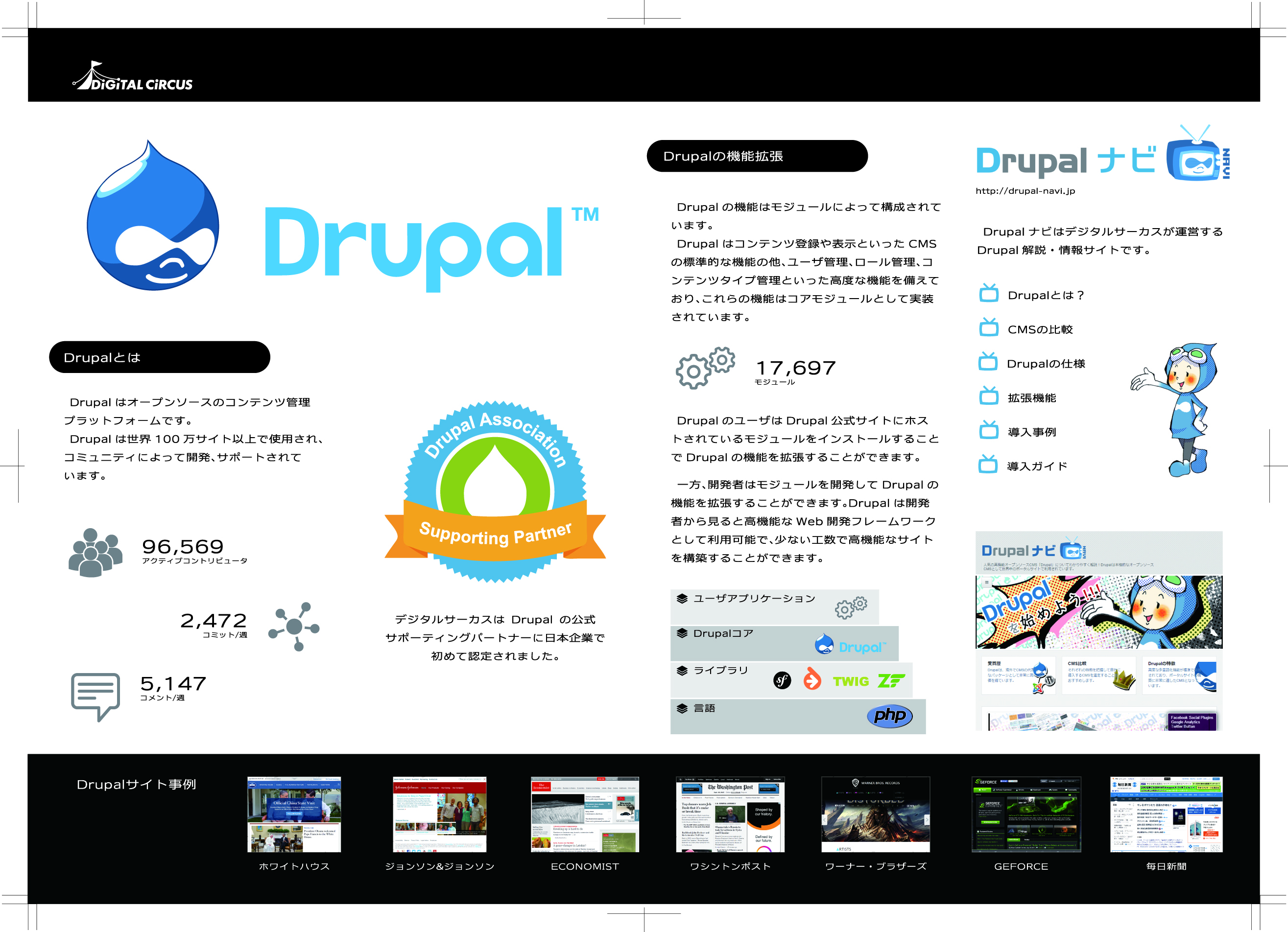The image size is (1288, 932).
Task: Click the 毎日新聞 caption text
Action: pos(1167,866)
